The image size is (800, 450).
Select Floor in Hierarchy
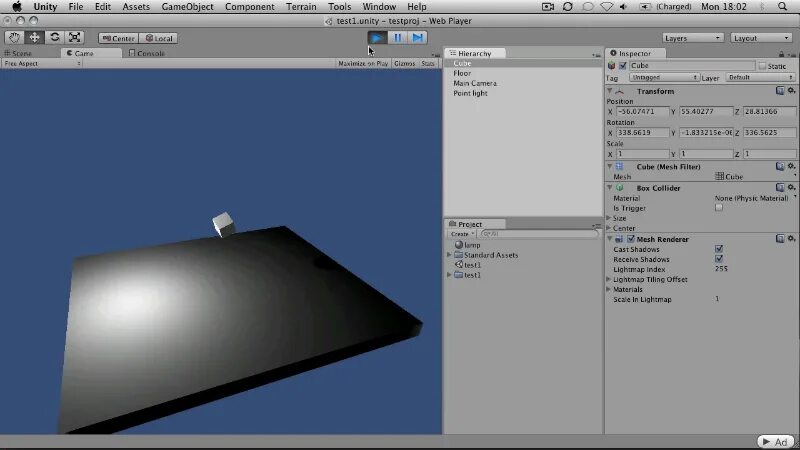(523, 73)
